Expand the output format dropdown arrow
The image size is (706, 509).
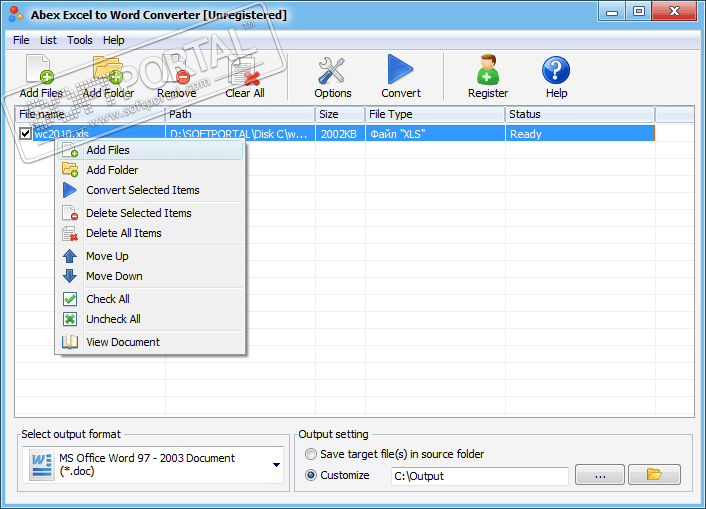tap(276, 465)
